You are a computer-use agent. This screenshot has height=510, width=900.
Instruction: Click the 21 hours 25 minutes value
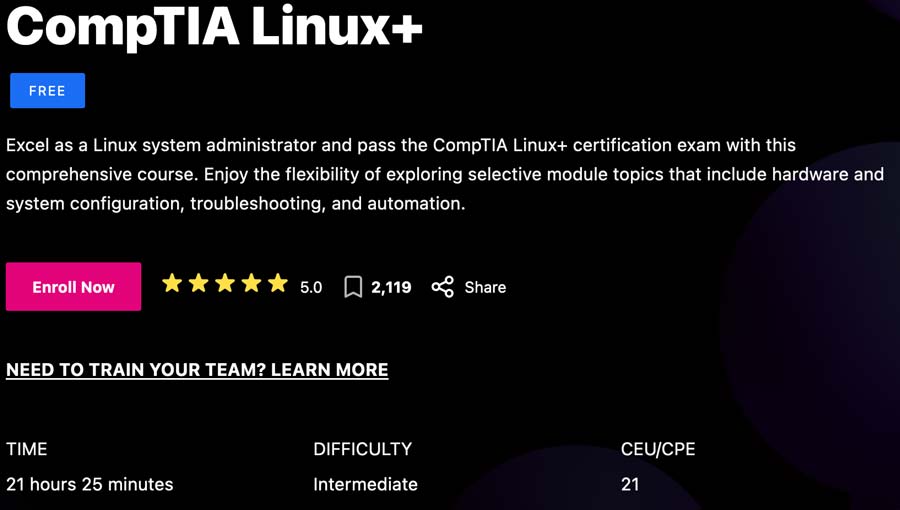tap(90, 484)
